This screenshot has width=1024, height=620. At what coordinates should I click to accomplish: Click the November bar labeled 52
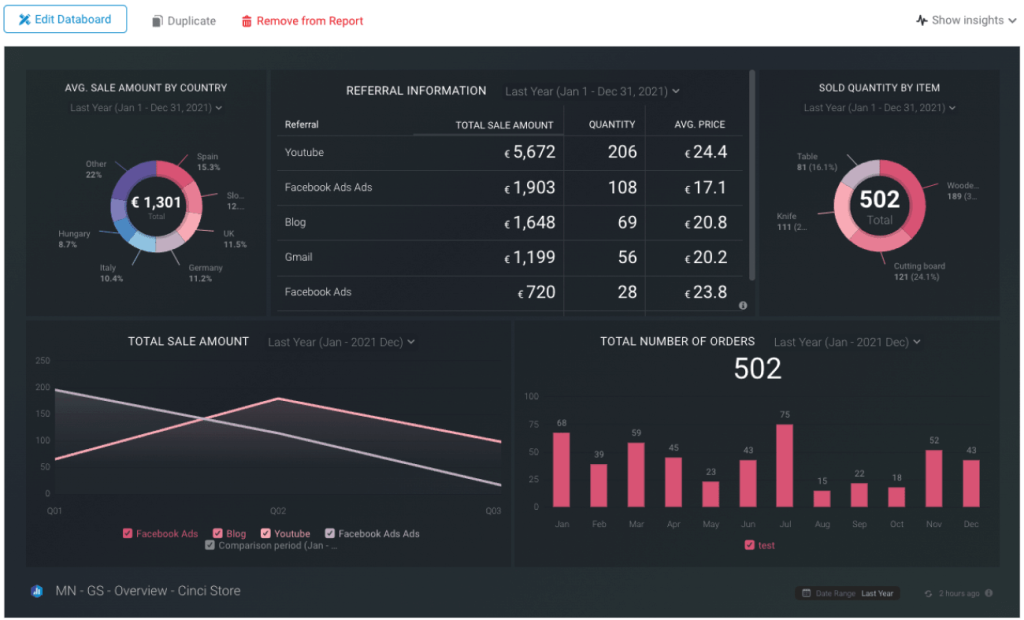point(934,478)
